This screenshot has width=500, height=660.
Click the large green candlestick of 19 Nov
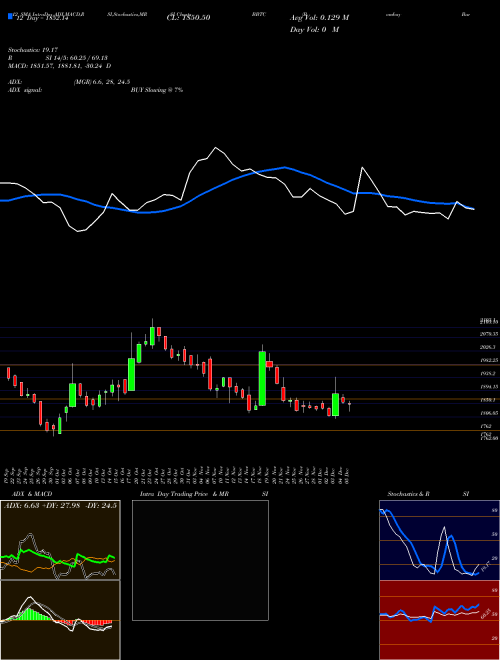[x=262, y=378]
